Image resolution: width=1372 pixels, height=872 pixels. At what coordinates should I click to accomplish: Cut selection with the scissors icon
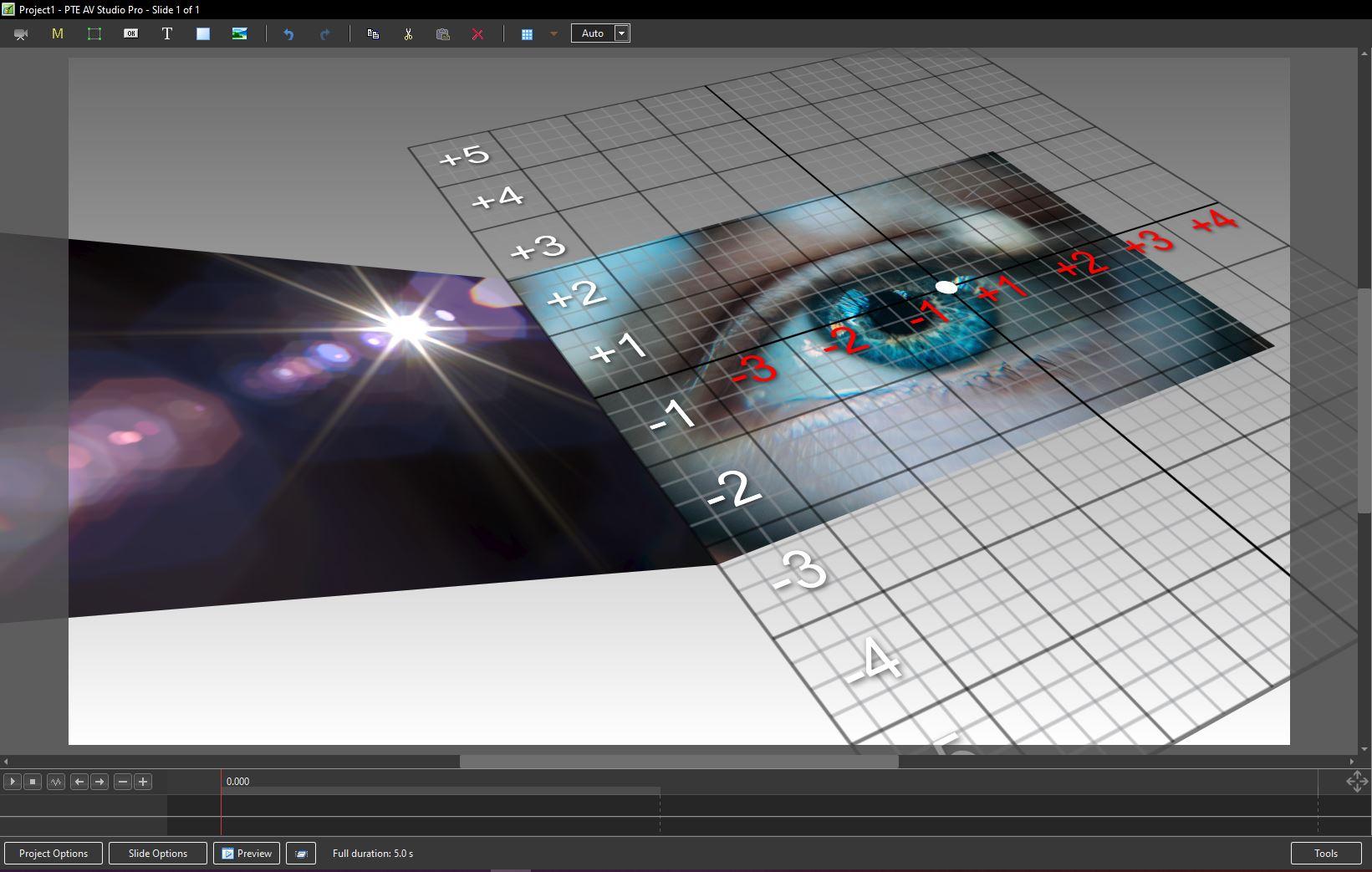408,34
